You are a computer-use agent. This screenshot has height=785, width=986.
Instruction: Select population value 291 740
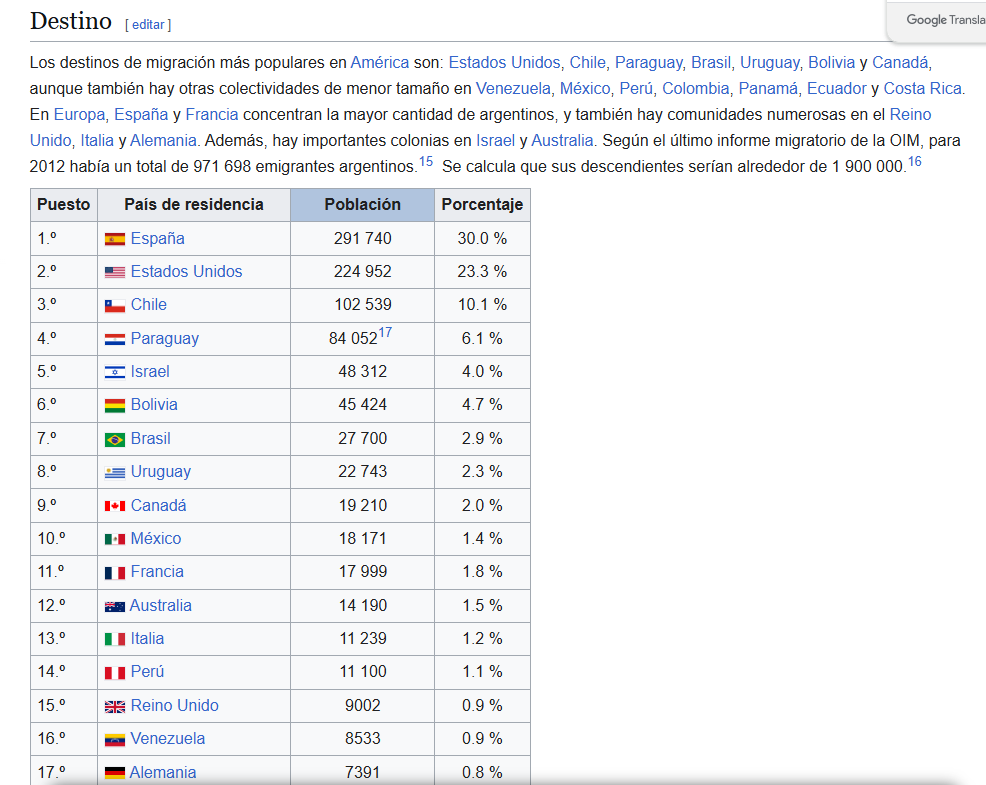pos(362,238)
